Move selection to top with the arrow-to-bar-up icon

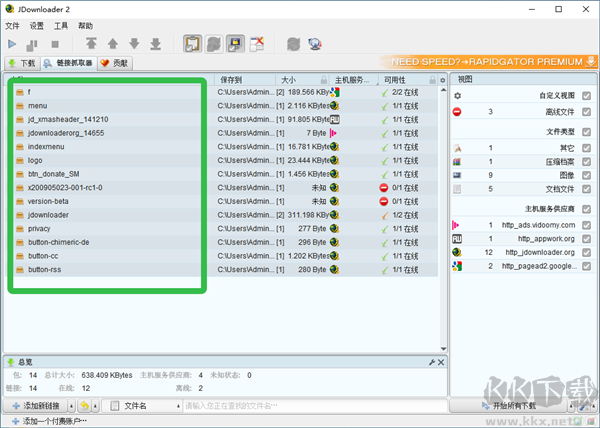91,44
